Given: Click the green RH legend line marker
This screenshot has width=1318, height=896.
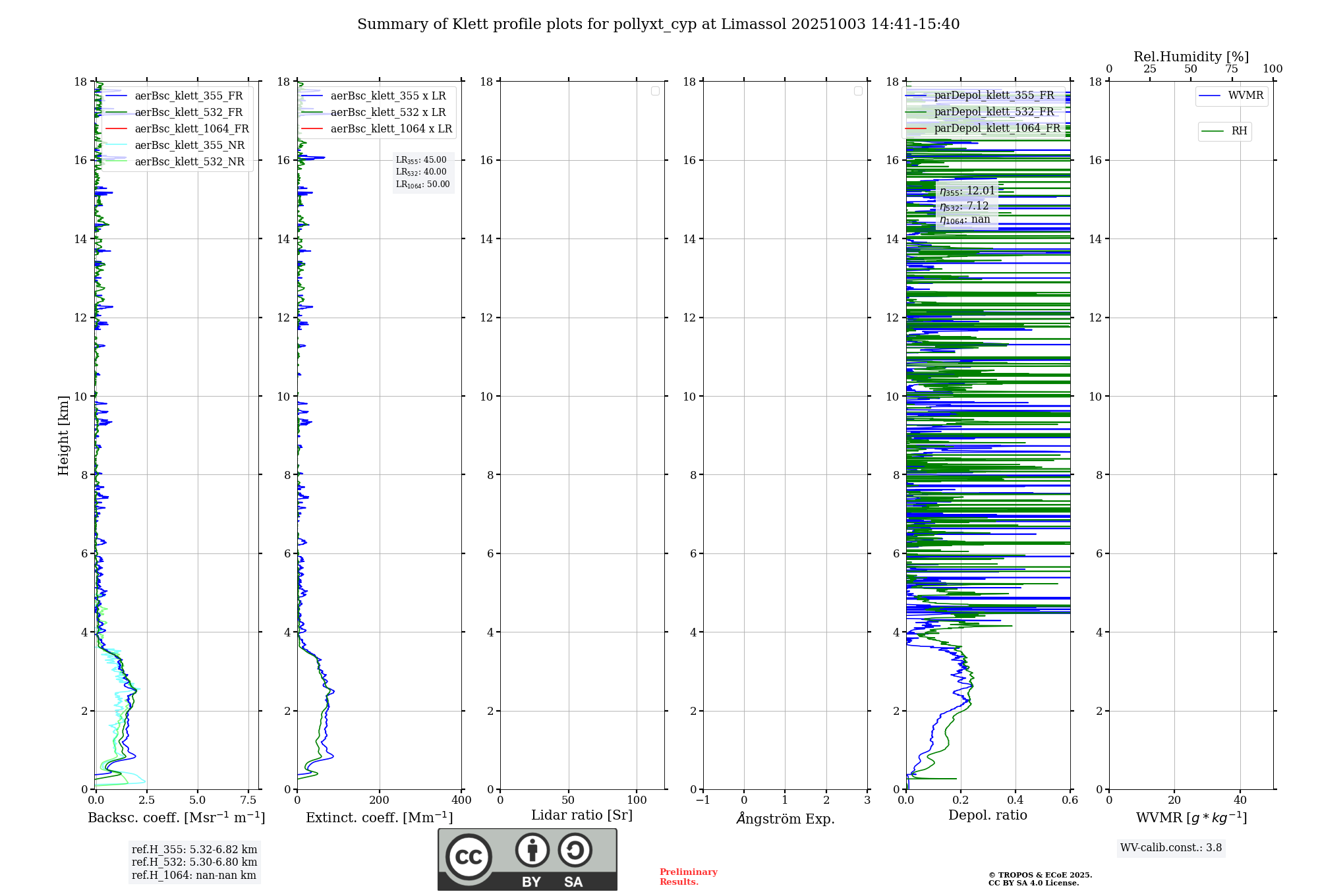Looking at the screenshot, I should 1212,131.
